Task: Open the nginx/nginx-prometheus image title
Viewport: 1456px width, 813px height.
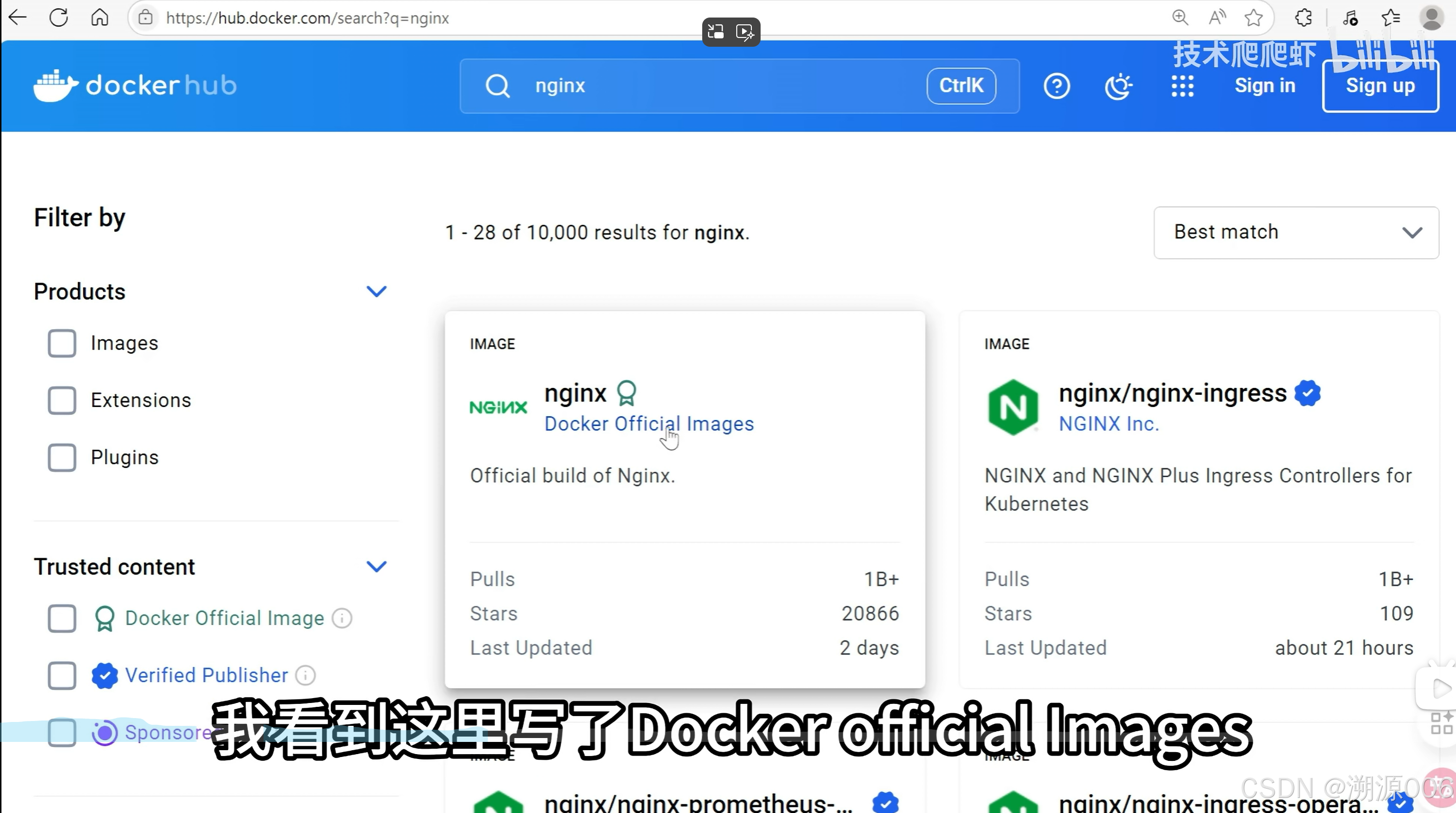Action: (699, 803)
